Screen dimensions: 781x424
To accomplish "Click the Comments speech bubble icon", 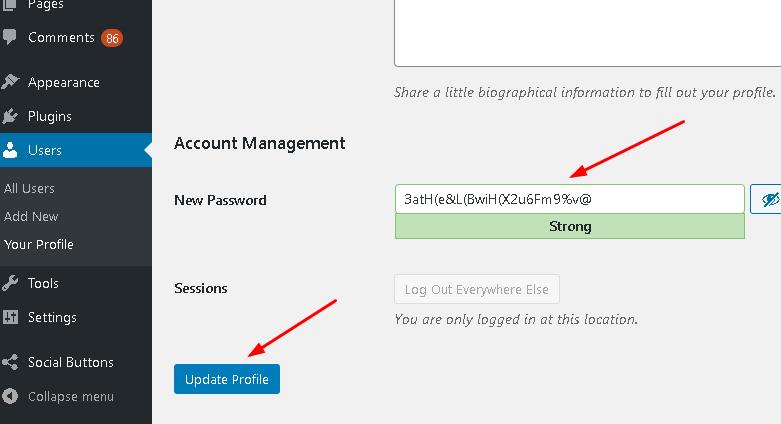I will tap(11, 38).
